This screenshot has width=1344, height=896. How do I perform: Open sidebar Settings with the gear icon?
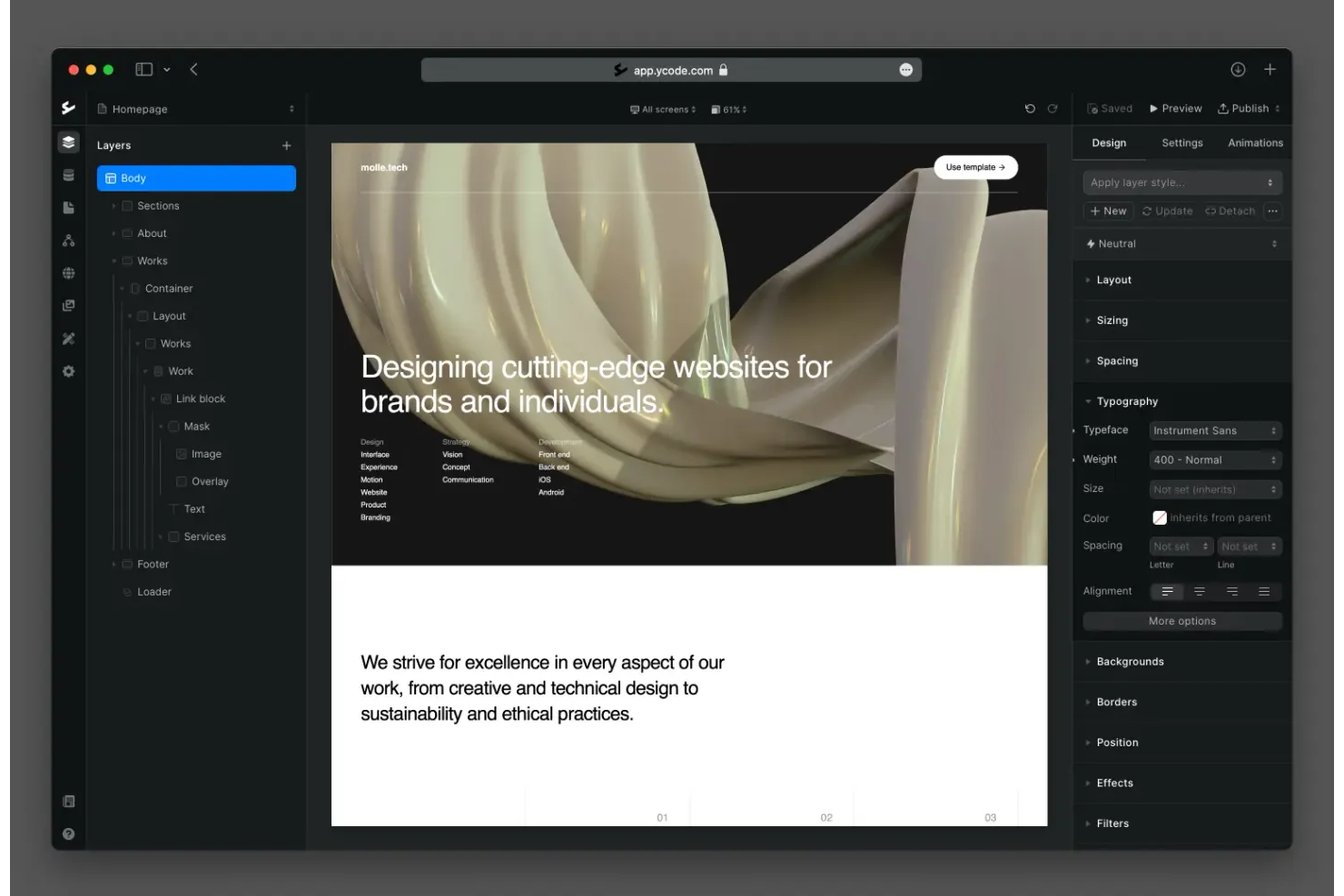pyautogui.click(x=68, y=370)
